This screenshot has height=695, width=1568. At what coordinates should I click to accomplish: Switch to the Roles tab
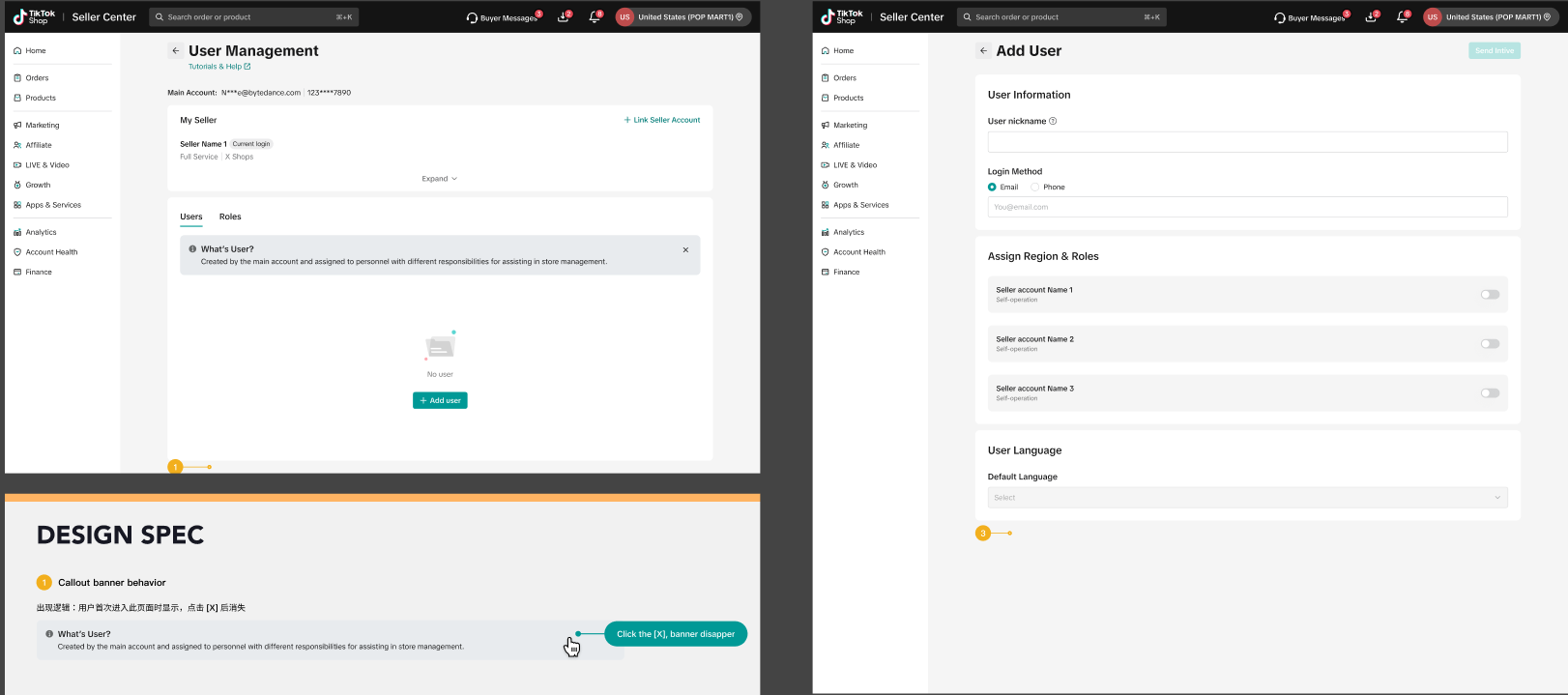pyautogui.click(x=230, y=217)
